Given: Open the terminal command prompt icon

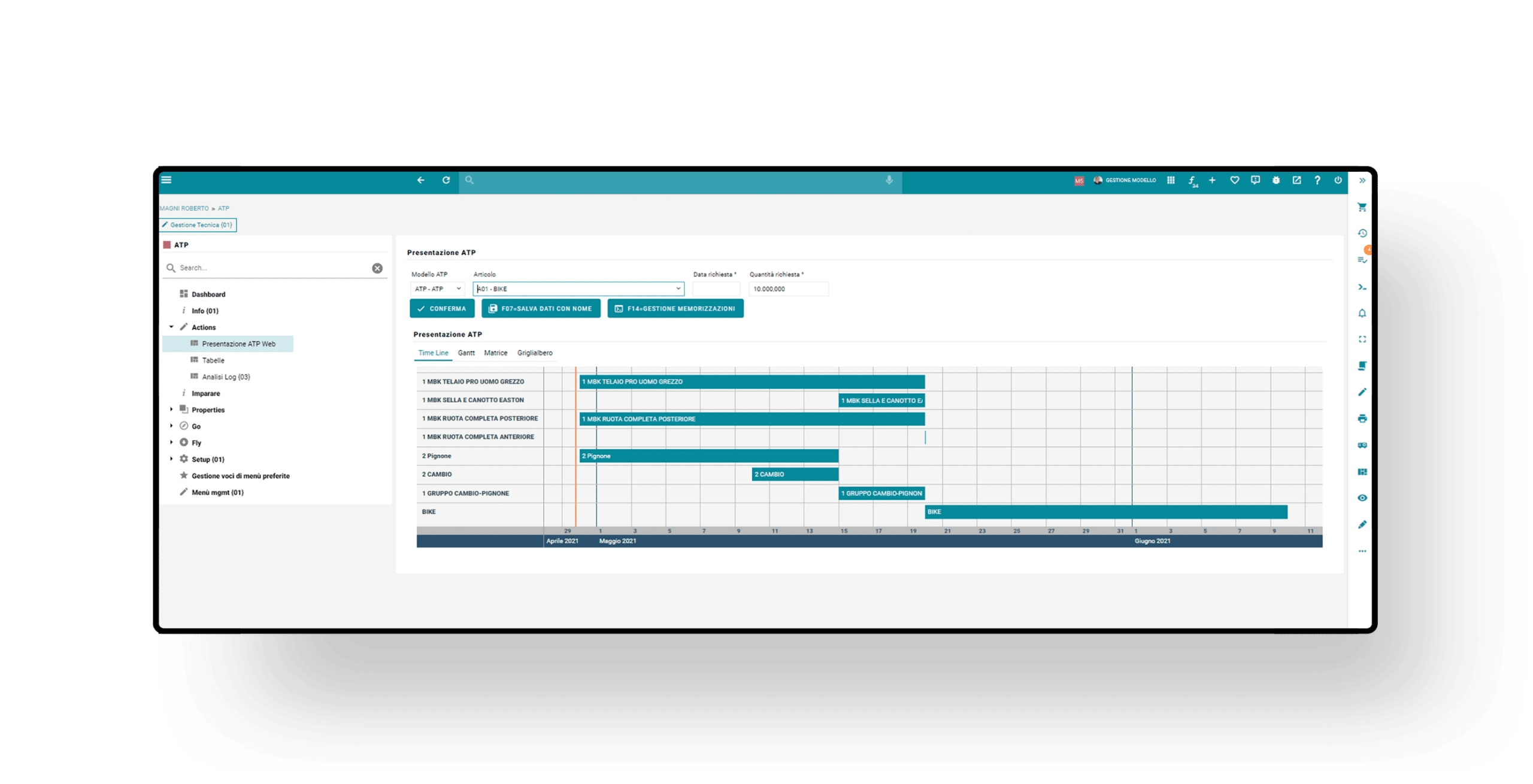Looking at the screenshot, I should pos(1362,287).
